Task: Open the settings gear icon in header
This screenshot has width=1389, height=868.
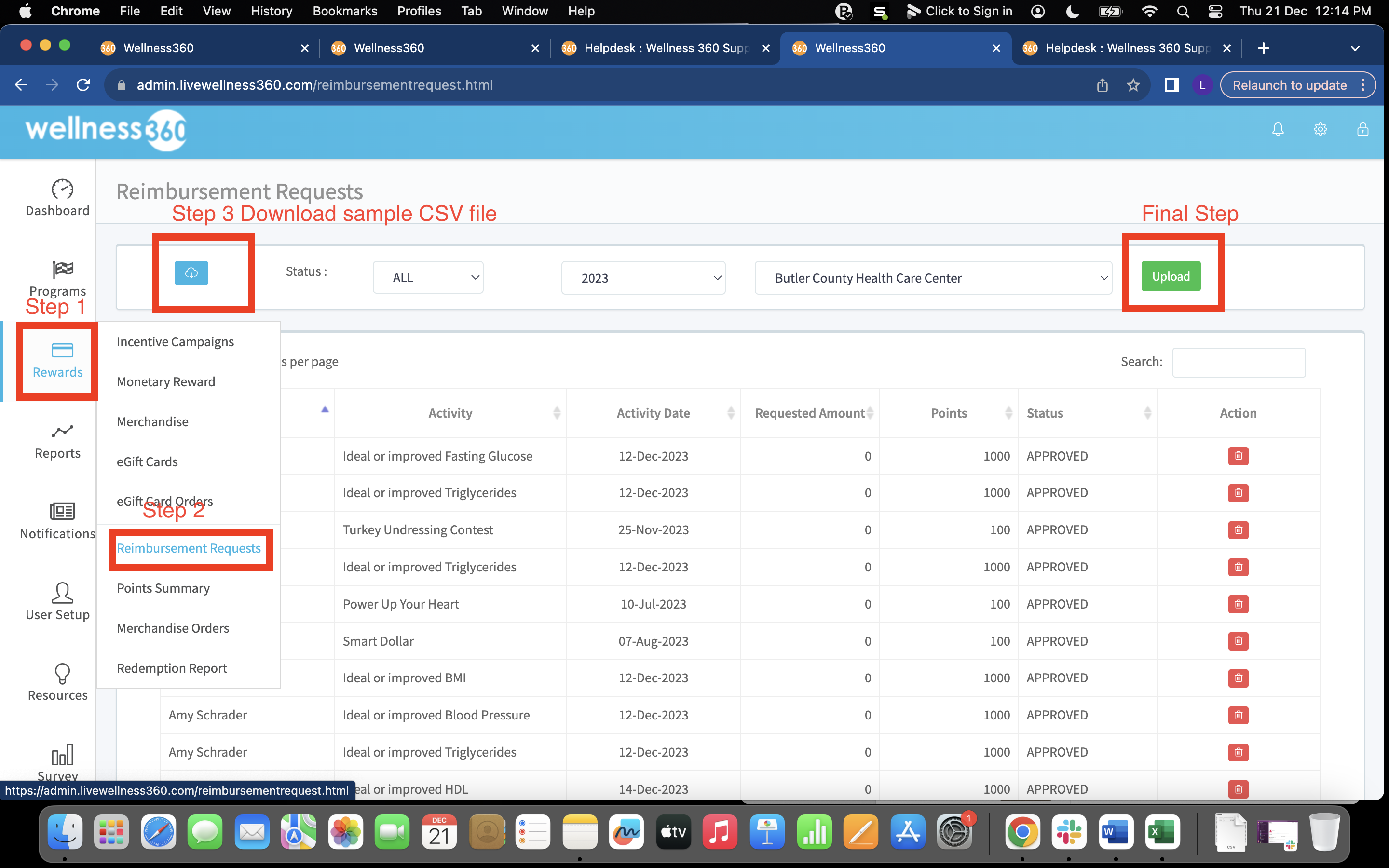Action: pyautogui.click(x=1320, y=130)
